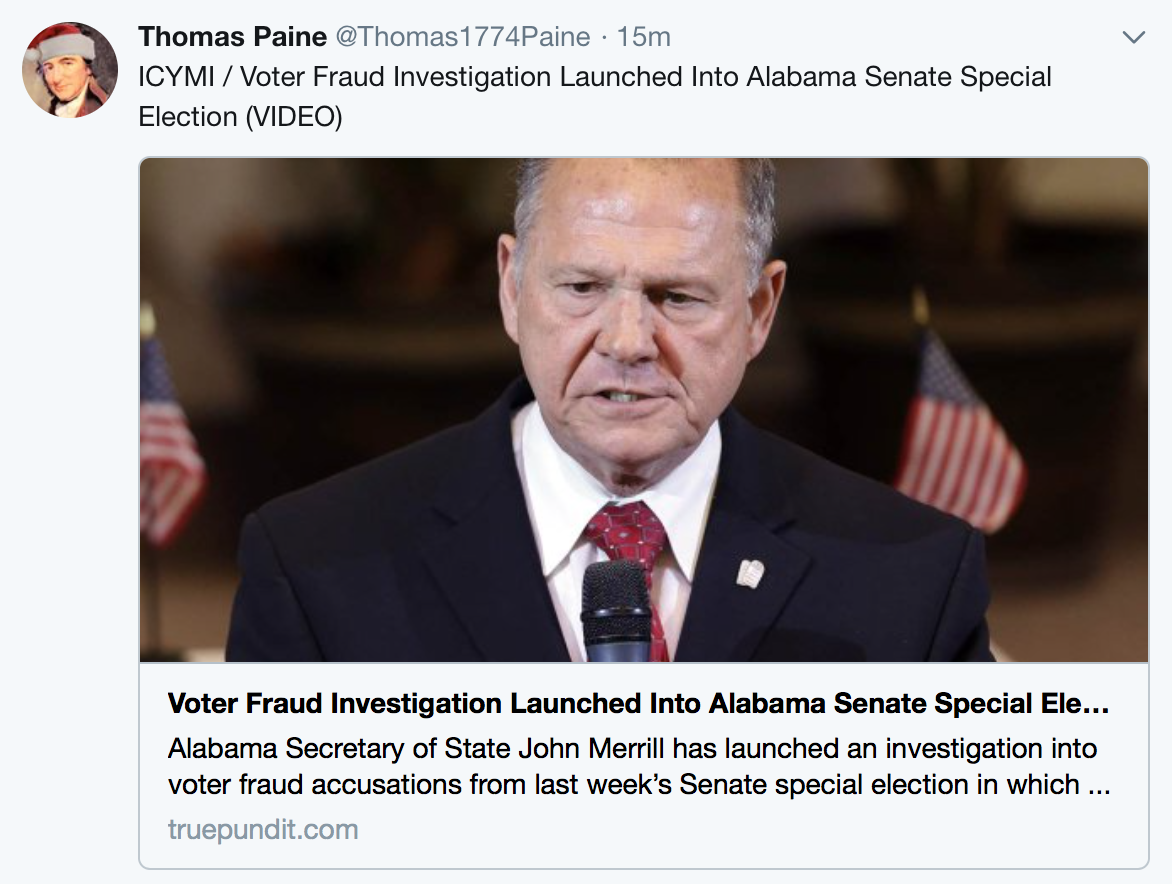Open the truepundit.com domain link
Viewport: 1172px width, 884px height.
[x=263, y=829]
